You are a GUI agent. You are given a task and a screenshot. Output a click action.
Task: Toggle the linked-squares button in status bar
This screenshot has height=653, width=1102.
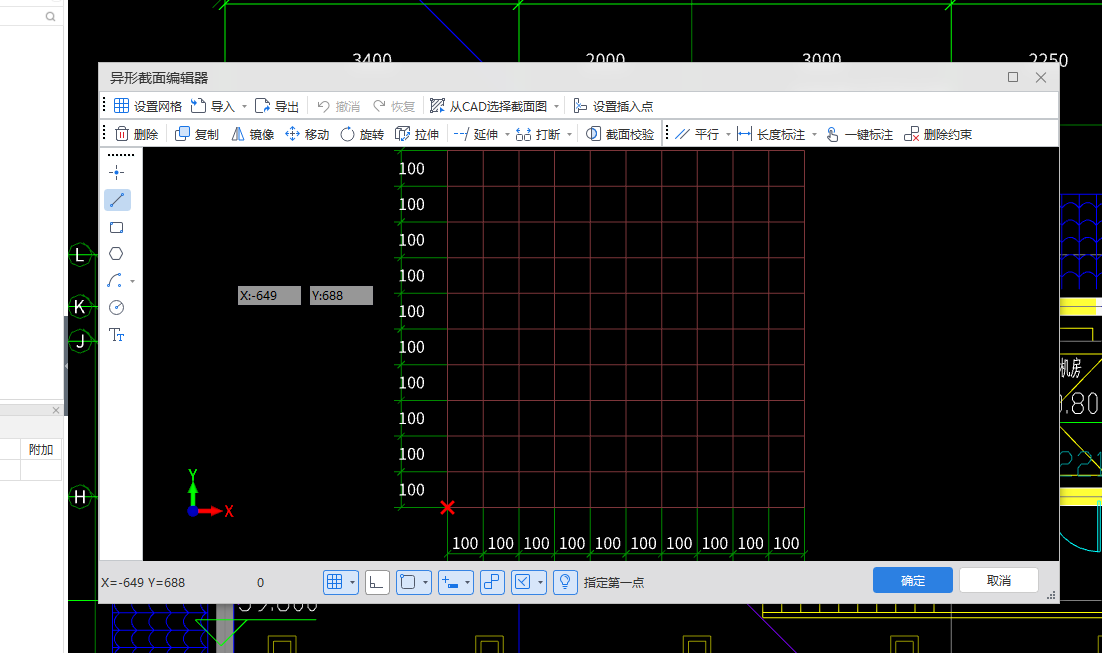(492, 582)
